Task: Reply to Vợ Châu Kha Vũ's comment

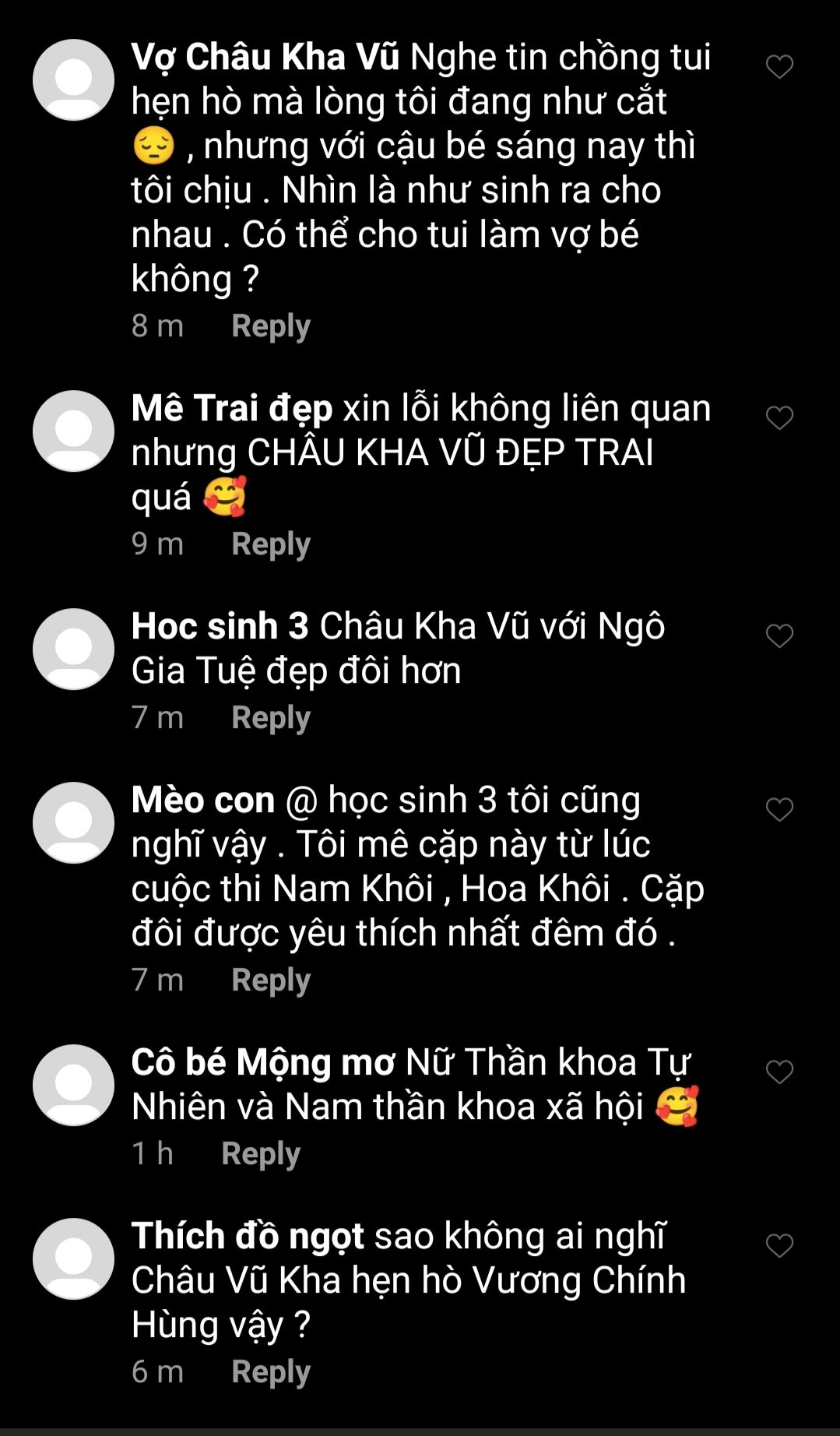Action: [271, 327]
